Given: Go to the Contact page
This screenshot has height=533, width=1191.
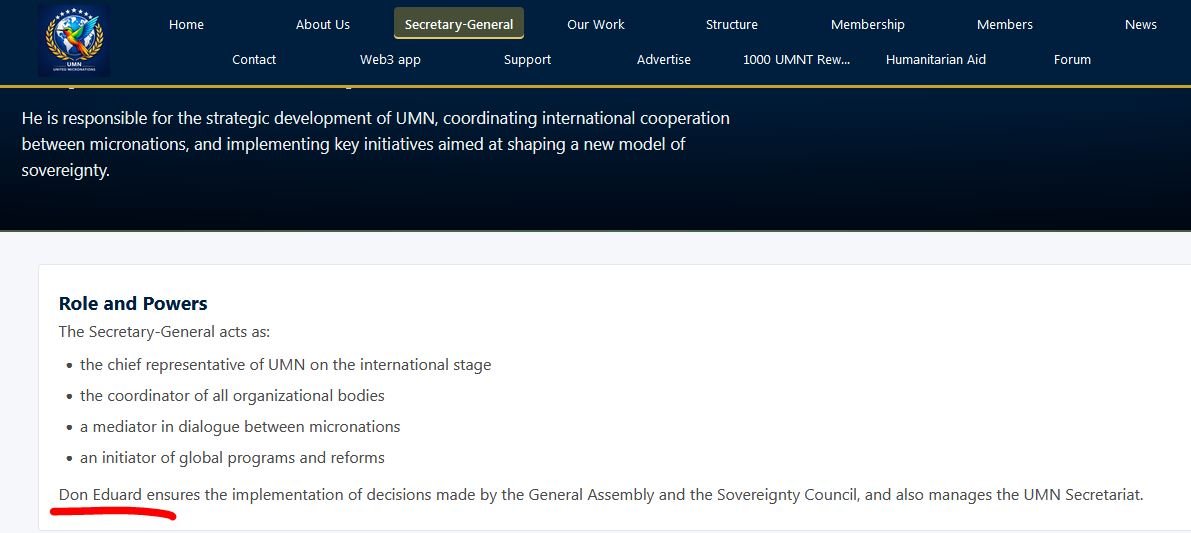Looking at the screenshot, I should click(x=254, y=60).
